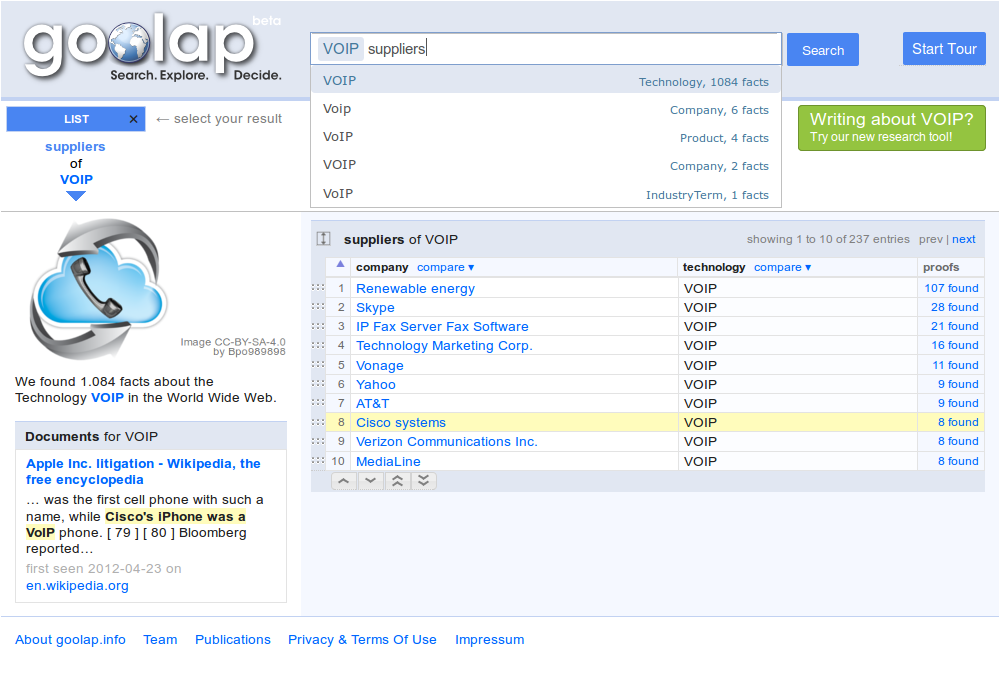
Task: Click the table expand/collapse icon beside suppliers title
Action: point(324,239)
